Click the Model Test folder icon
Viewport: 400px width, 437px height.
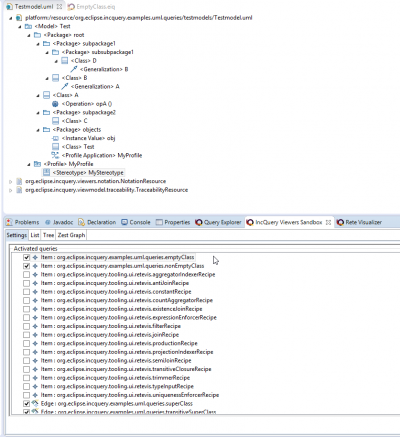(x=28, y=26)
